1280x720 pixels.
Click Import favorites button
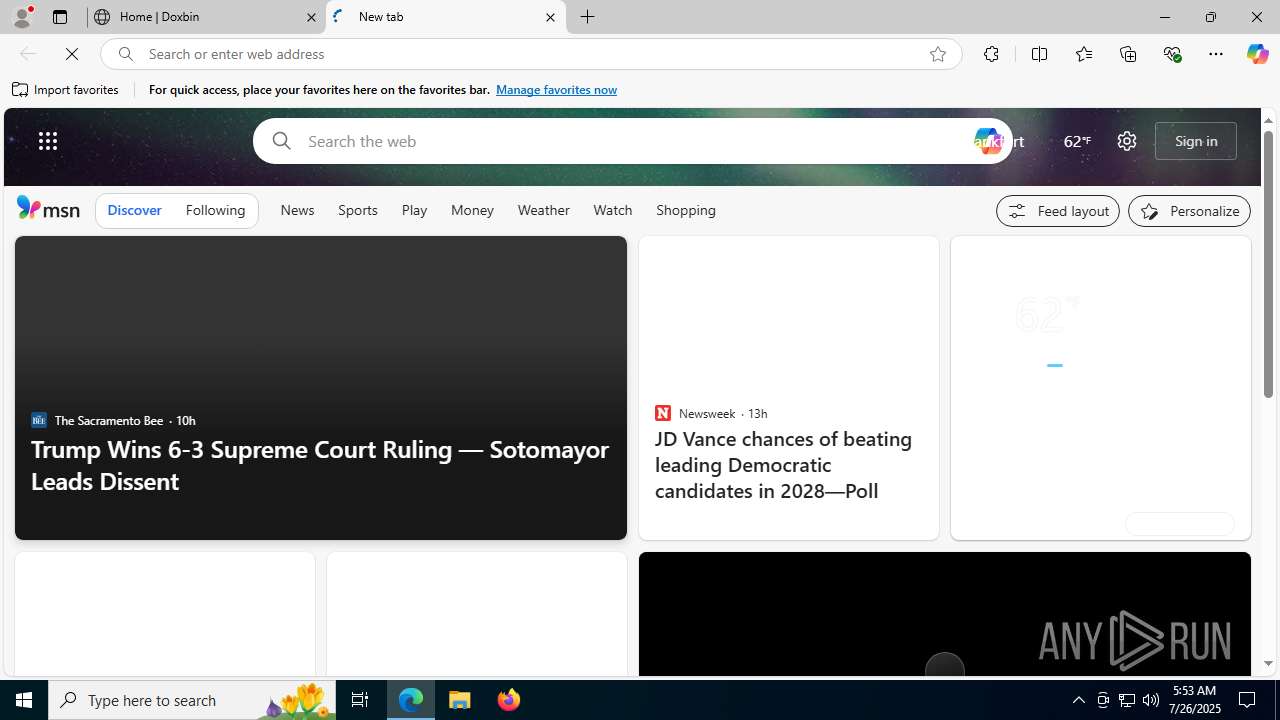pyautogui.click(x=66, y=90)
